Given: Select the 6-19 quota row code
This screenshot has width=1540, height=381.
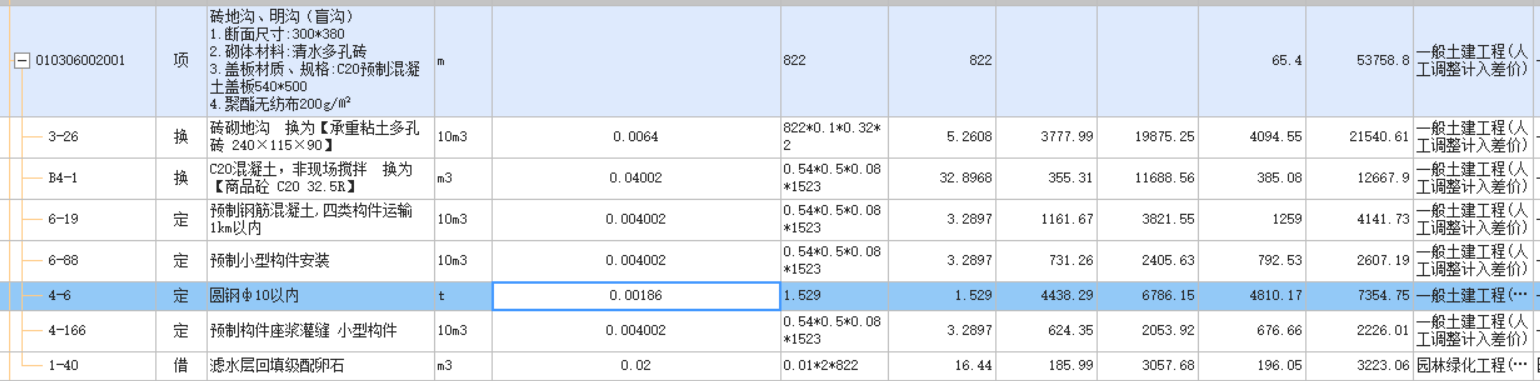Looking at the screenshot, I should tap(63, 219).
